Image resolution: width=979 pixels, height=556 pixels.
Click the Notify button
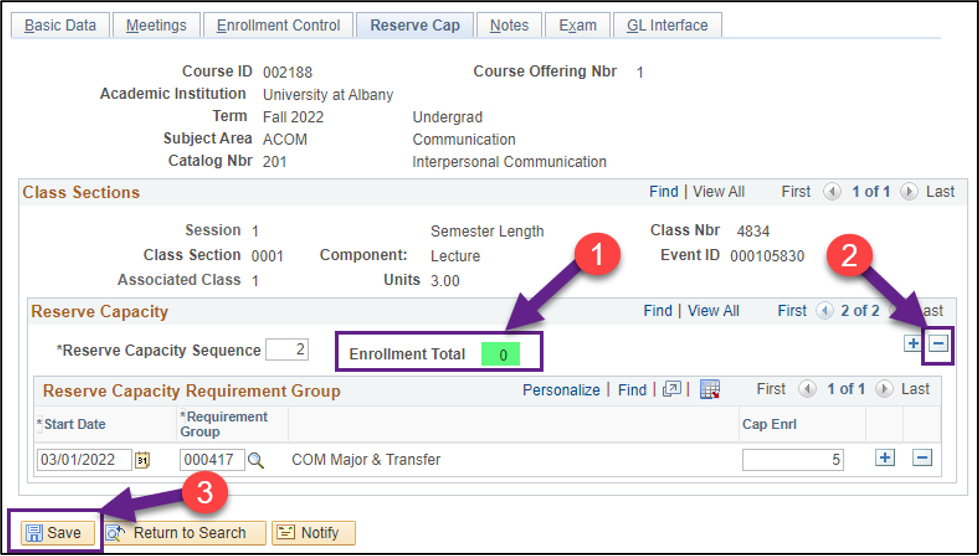(x=313, y=533)
